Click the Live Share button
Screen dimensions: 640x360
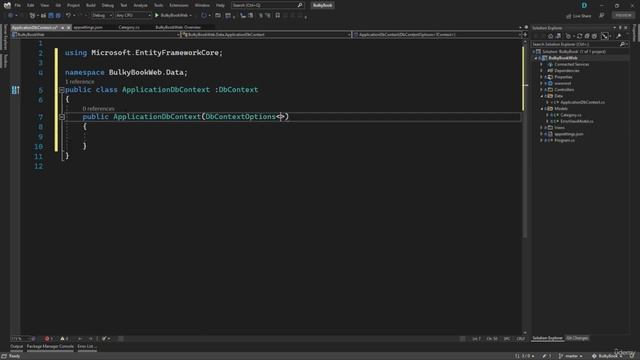pos(578,16)
